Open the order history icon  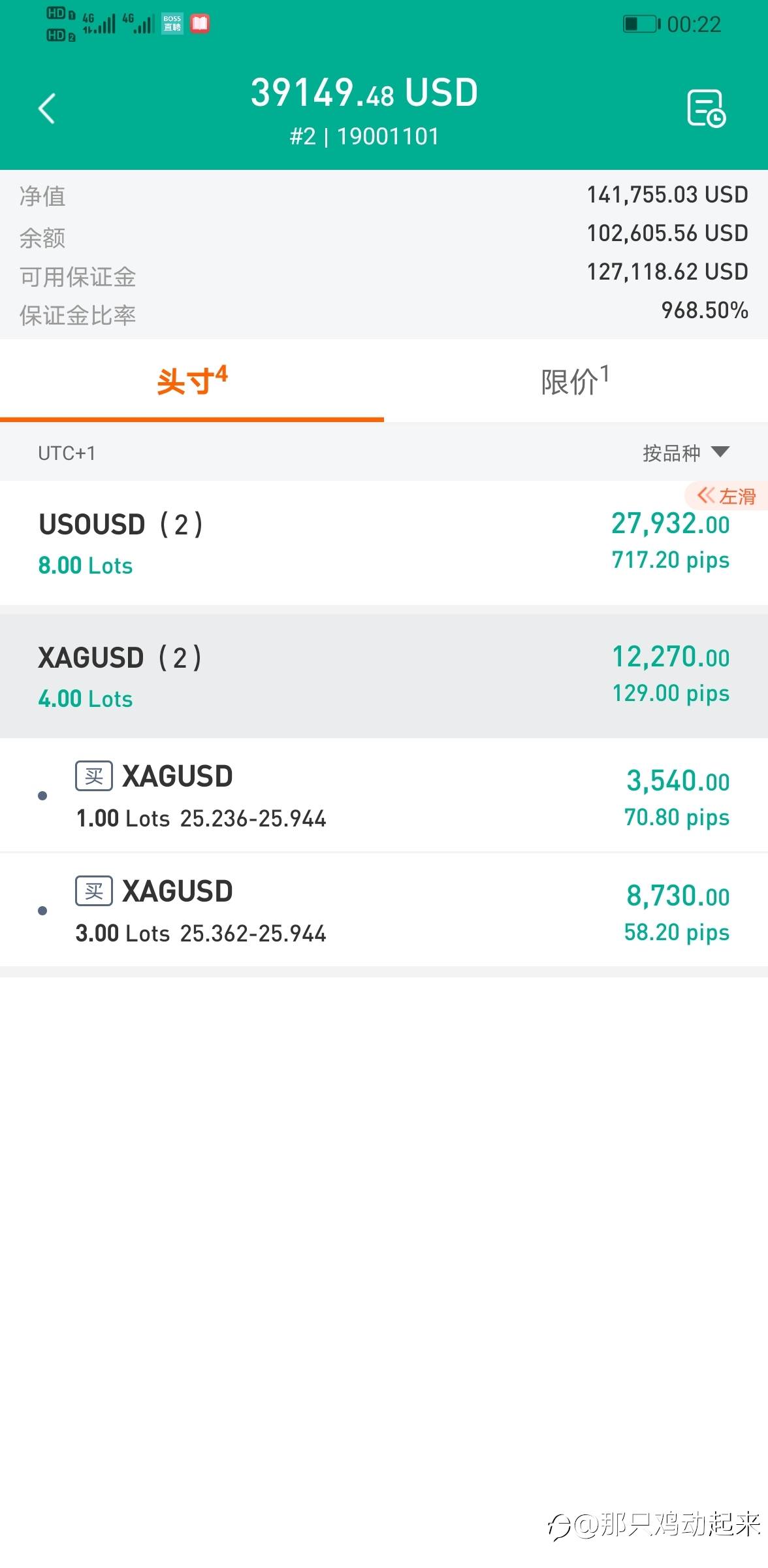[x=706, y=108]
